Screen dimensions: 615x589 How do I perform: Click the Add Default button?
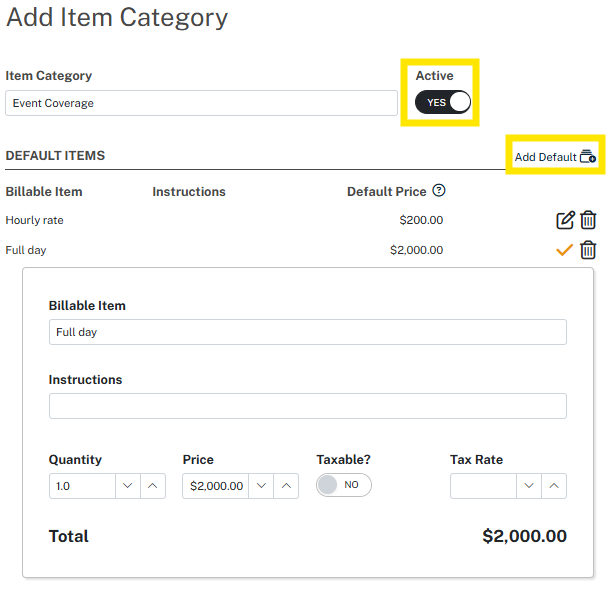click(555, 157)
